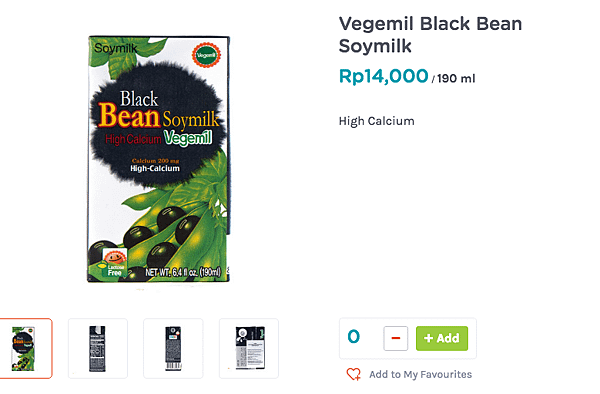The width and height of the screenshot is (600, 394).
Task: Click the plus symbol in Add button
Action: click(429, 338)
